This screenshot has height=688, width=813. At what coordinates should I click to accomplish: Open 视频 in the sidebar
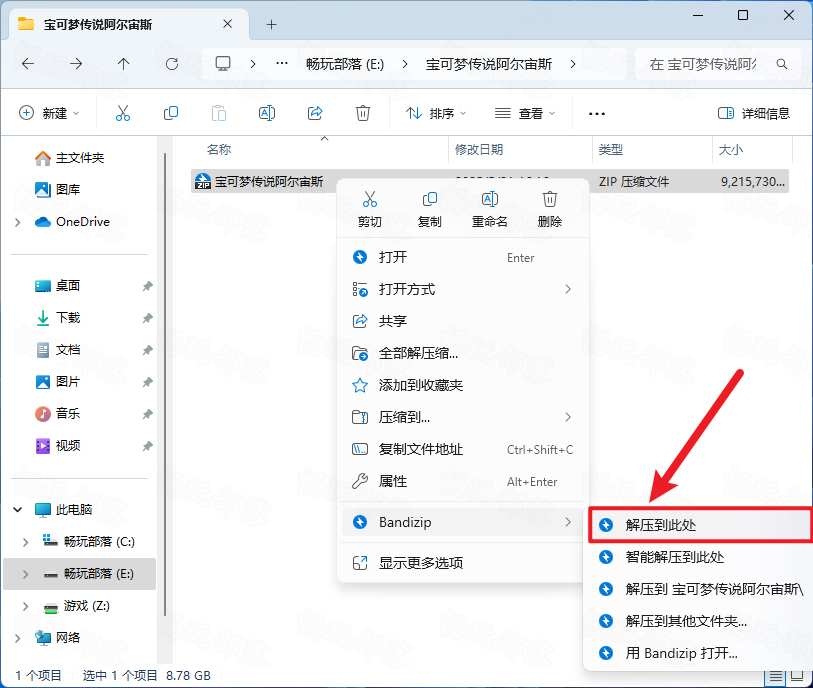(58, 446)
